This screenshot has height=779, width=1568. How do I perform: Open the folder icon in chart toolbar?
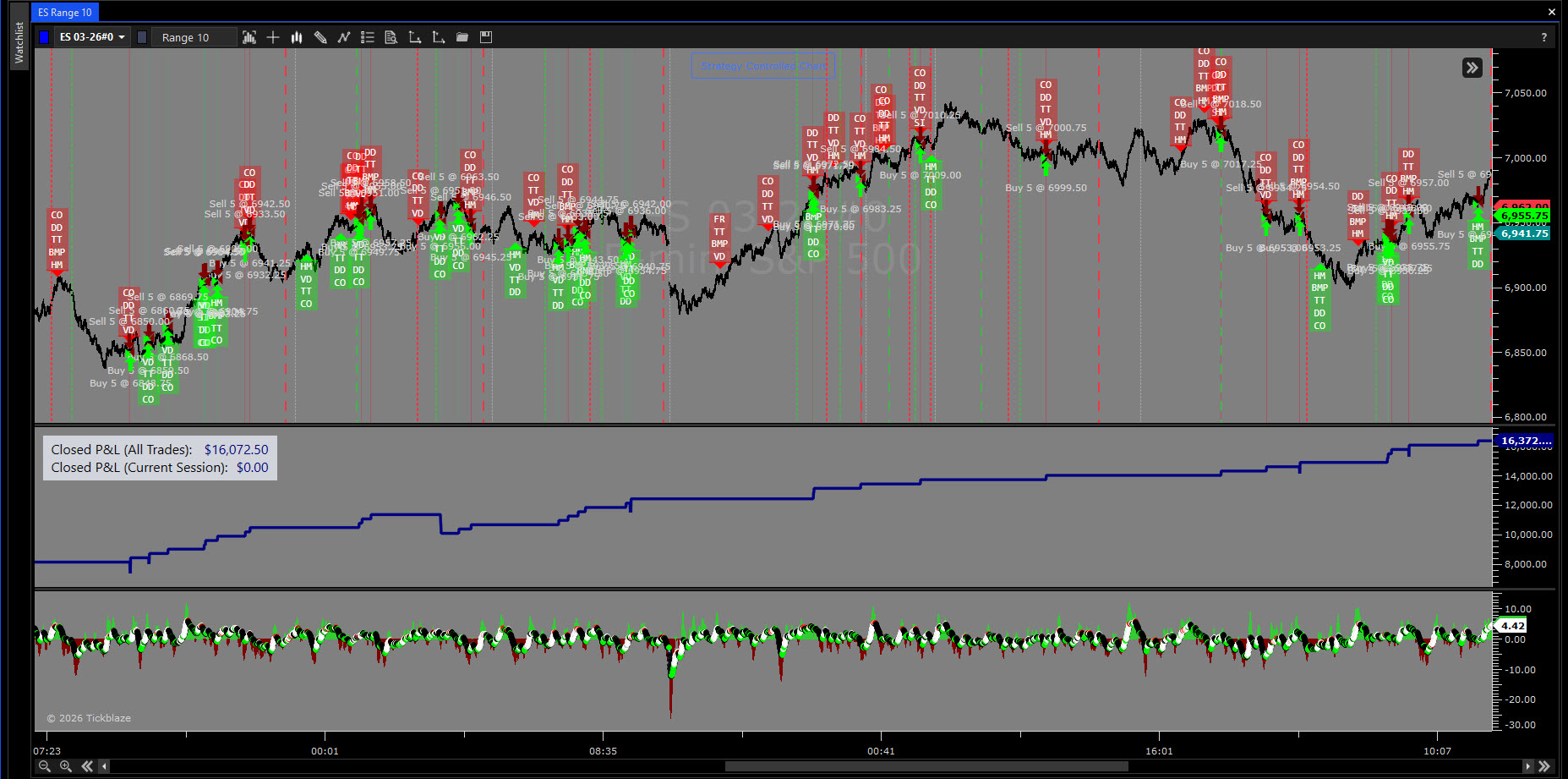pos(462,37)
